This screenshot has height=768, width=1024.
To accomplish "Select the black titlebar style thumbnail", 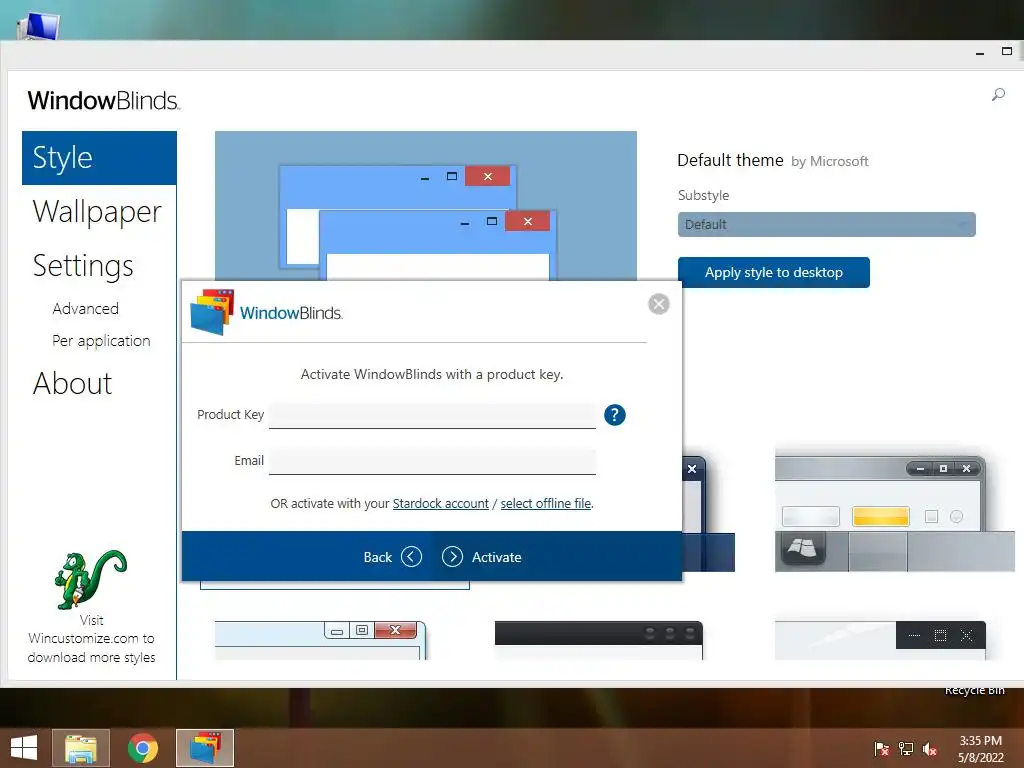I will 599,640.
